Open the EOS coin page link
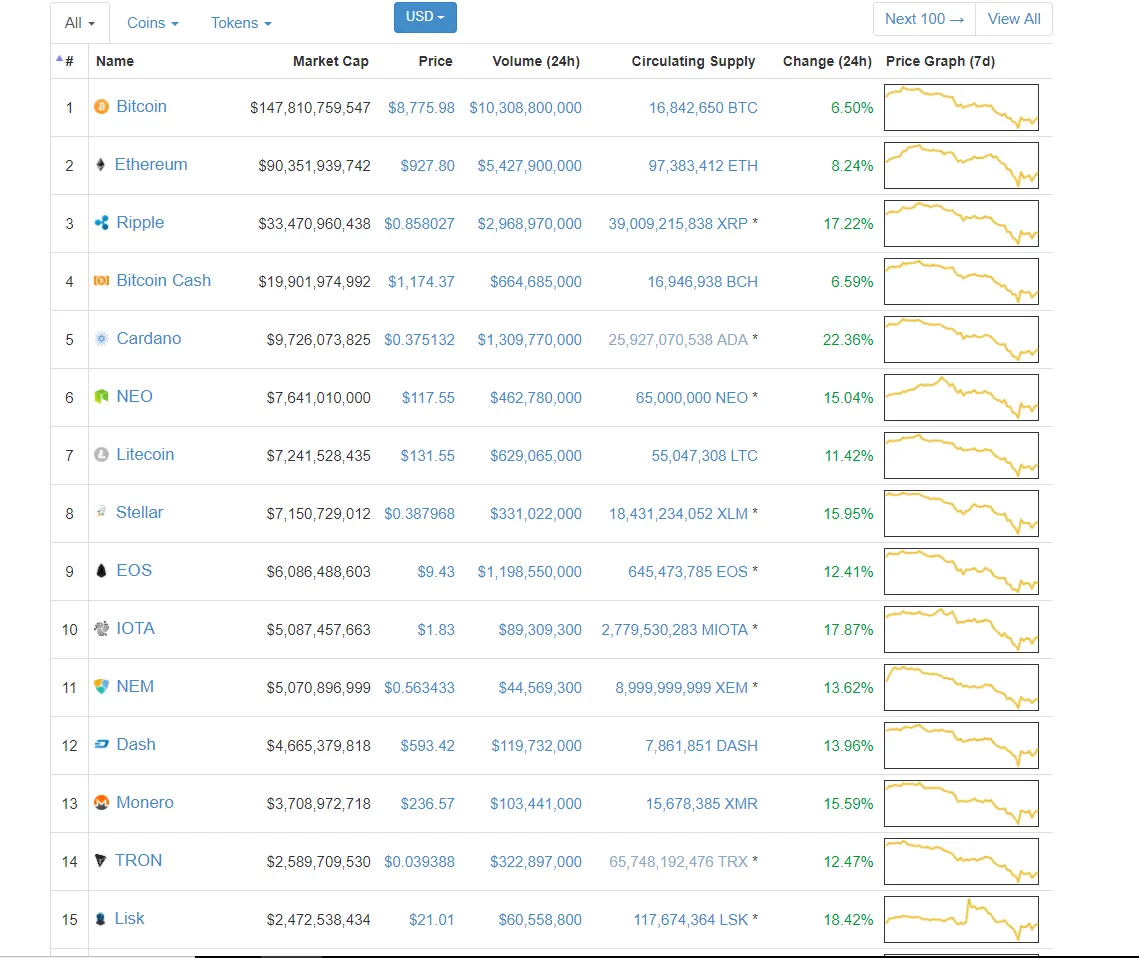The image size is (1139, 958). tap(134, 570)
